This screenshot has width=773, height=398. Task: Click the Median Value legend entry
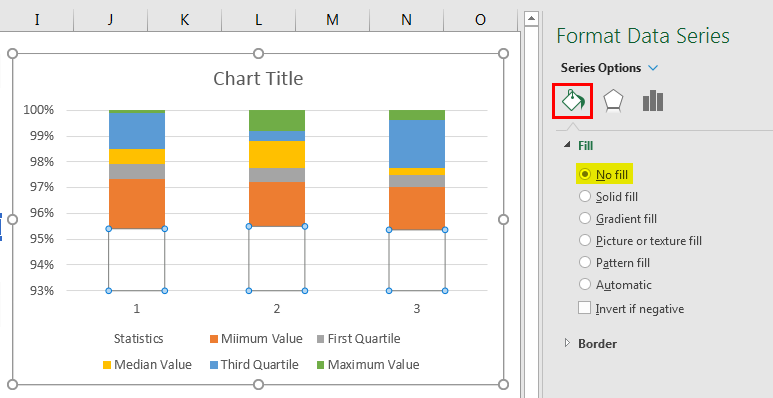coord(147,364)
